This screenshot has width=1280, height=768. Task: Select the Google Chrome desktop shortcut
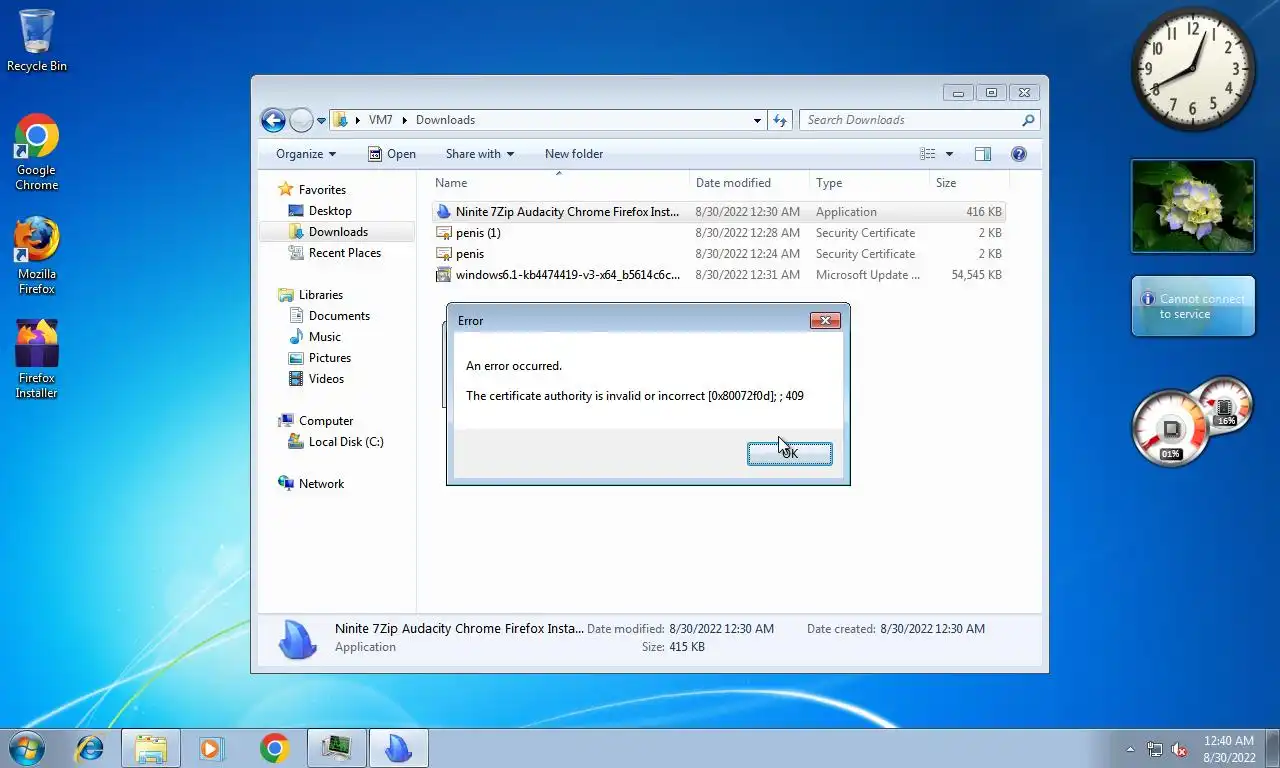coord(37,152)
